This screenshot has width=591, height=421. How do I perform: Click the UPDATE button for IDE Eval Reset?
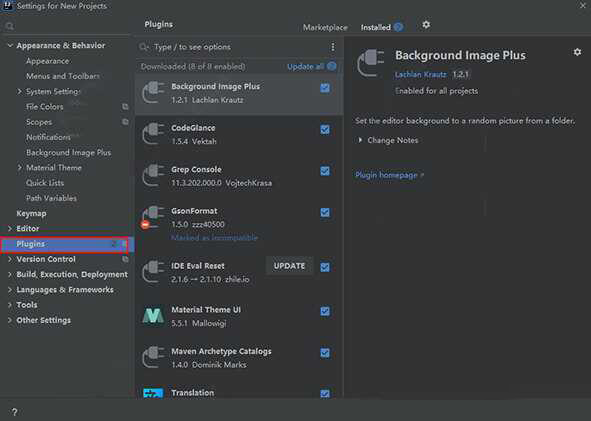pyautogui.click(x=289, y=266)
